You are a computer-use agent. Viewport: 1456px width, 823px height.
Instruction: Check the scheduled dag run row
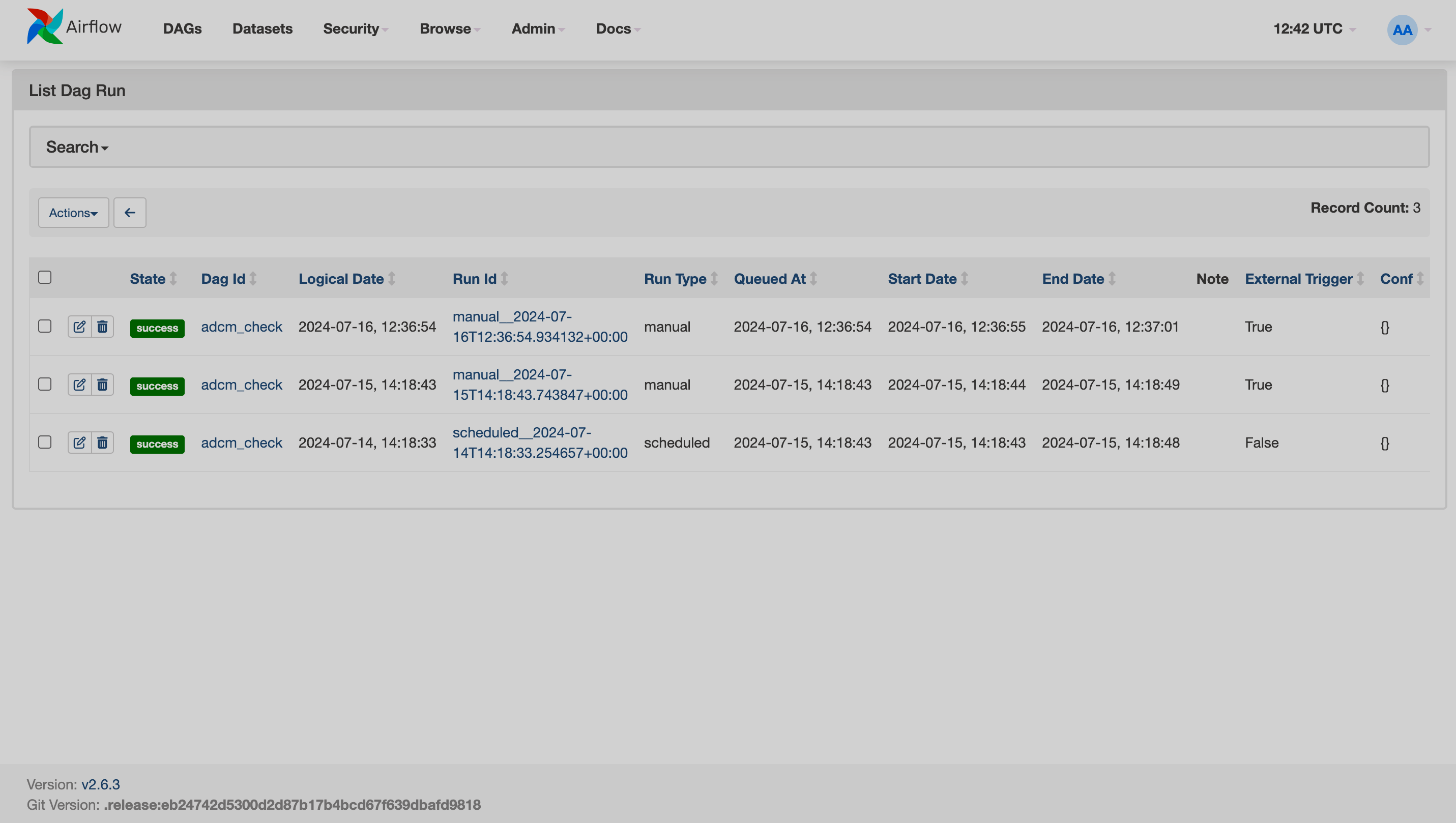tap(44, 442)
